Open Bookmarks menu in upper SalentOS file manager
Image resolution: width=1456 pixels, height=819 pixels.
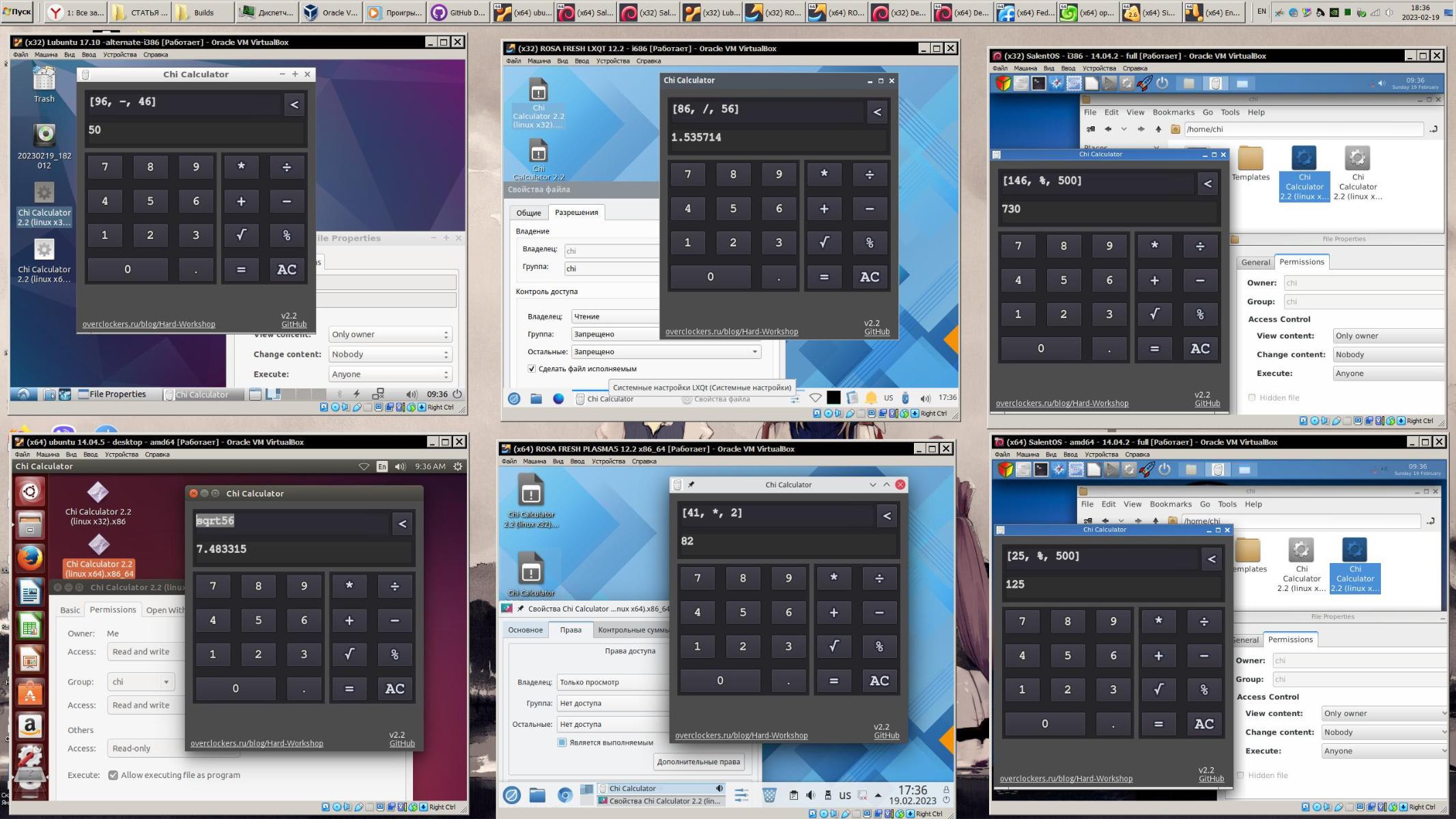click(x=1173, y=112)
